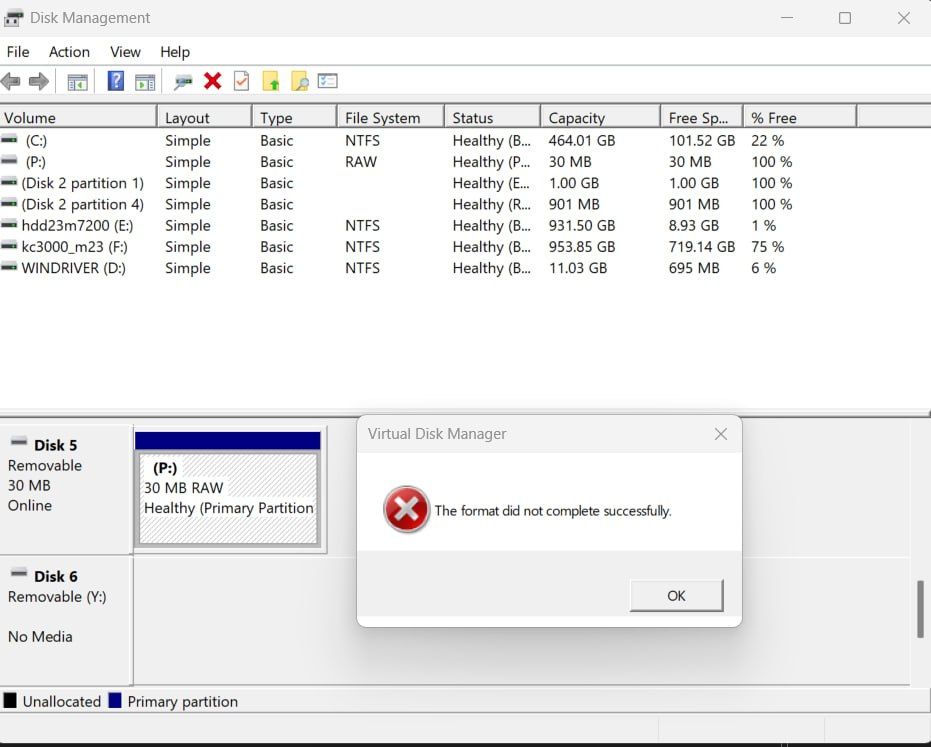Open the Action menu

(69, 52)
